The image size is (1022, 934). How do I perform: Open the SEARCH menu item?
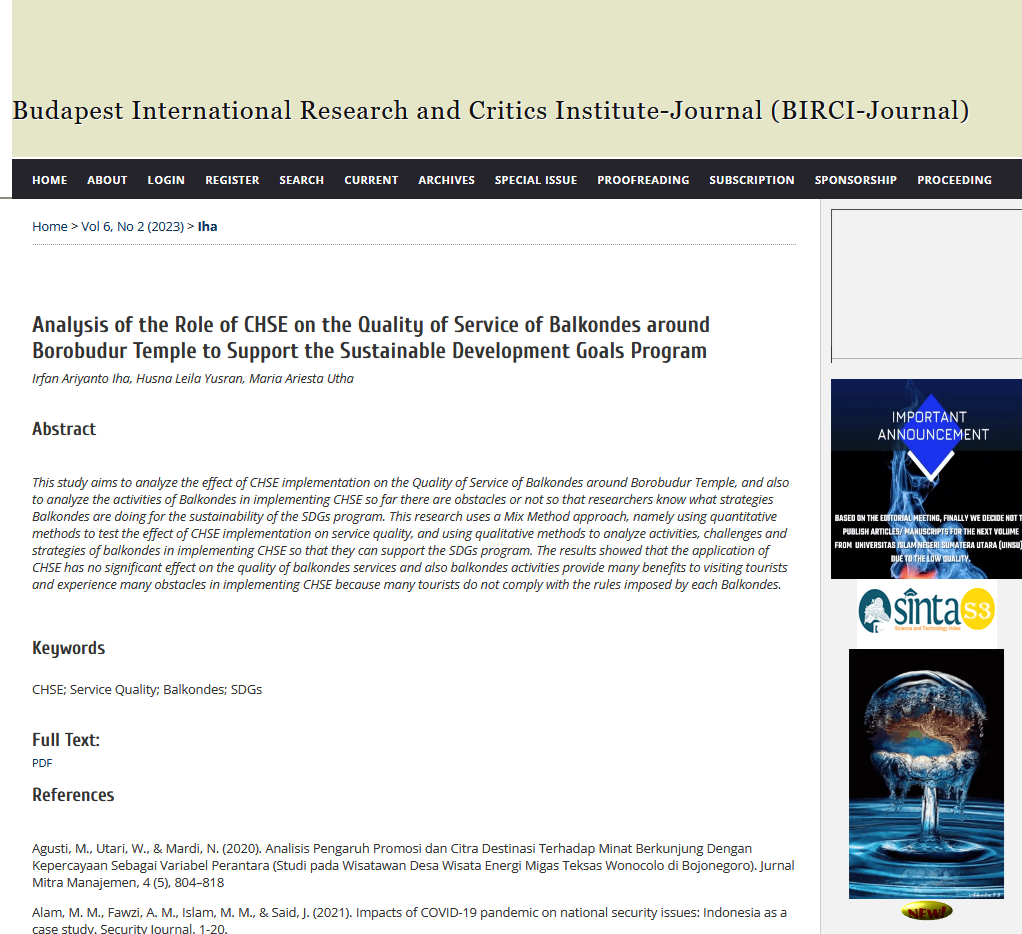point(301,180)
